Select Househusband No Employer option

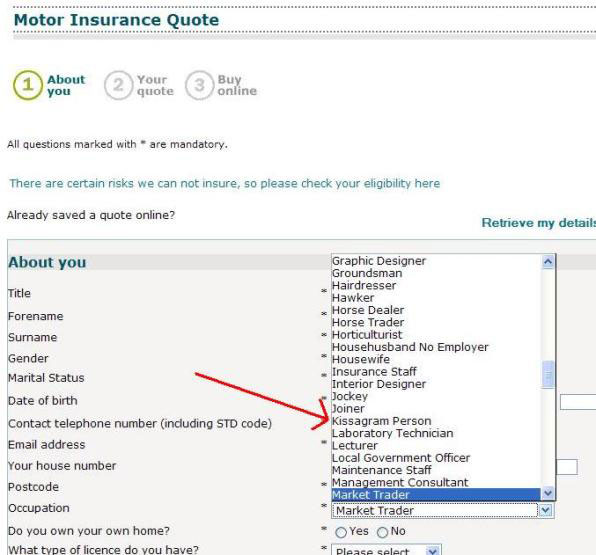410,347
